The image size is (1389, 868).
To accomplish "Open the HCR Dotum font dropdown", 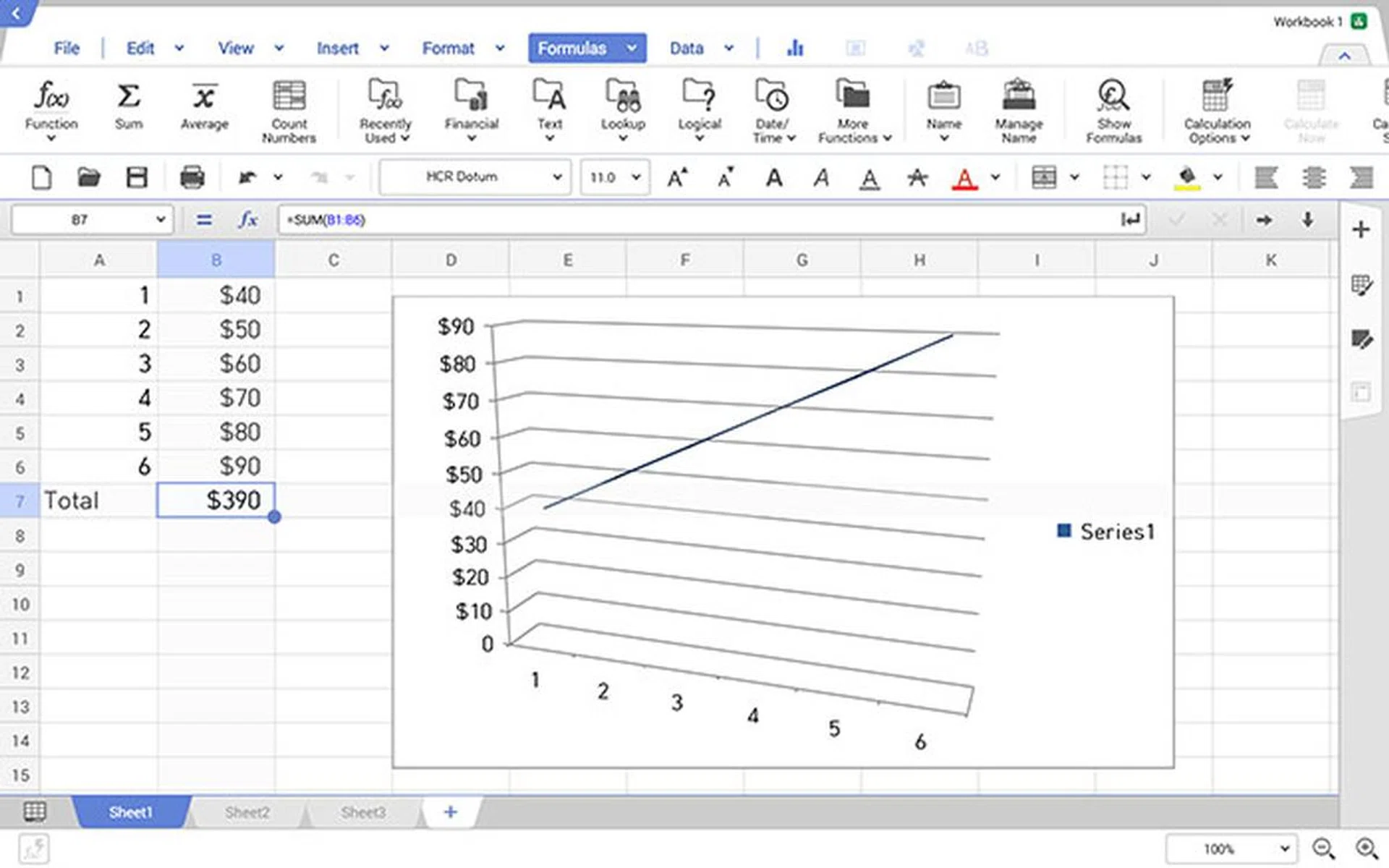I will tap(475, 177).
